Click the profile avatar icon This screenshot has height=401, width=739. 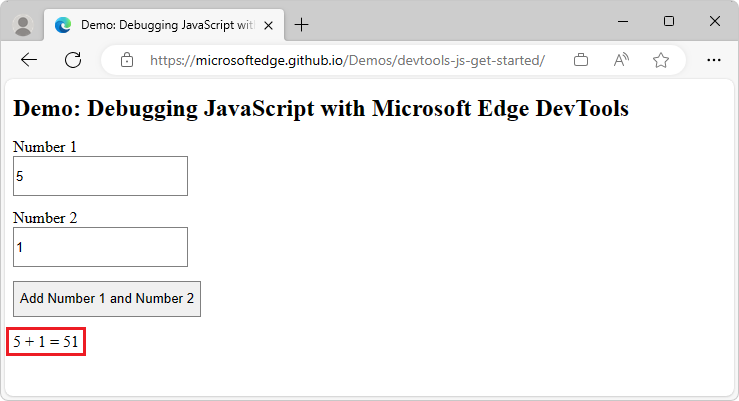click(24, 24)
